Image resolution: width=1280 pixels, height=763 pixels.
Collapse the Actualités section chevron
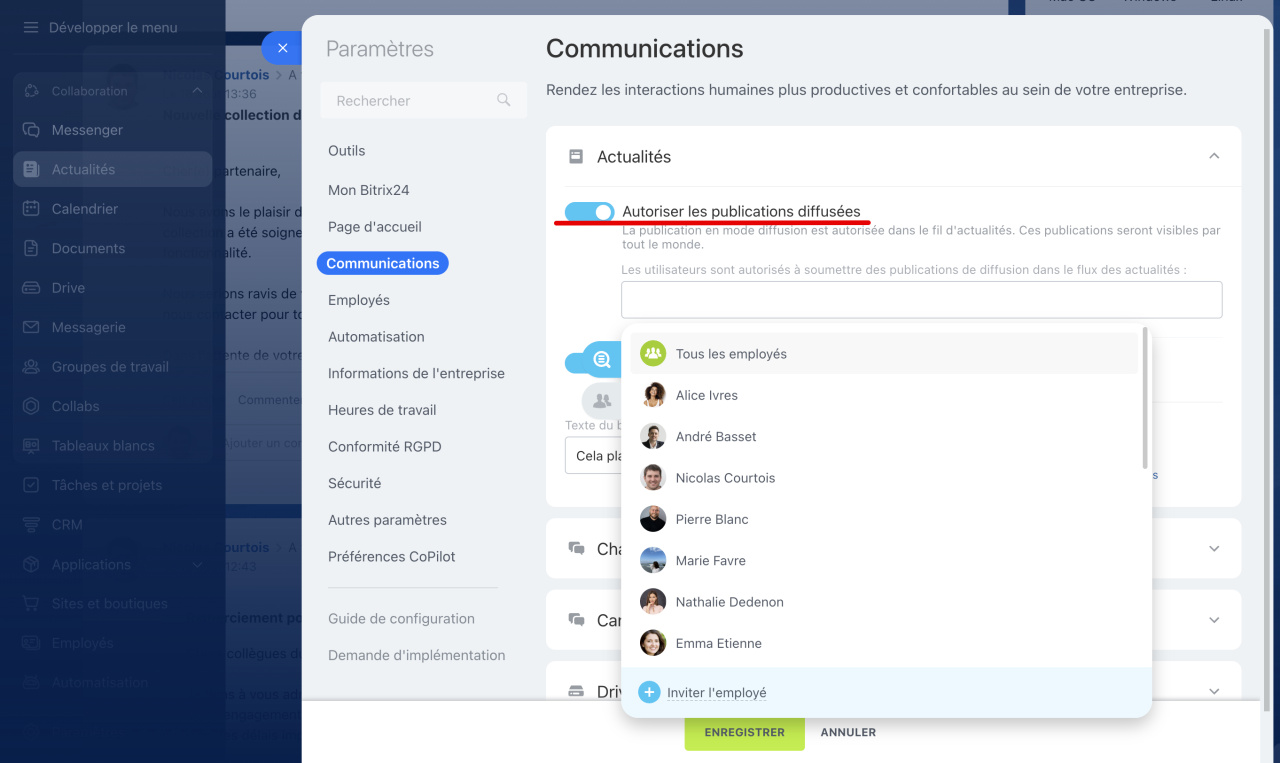tap(1214, 156)
